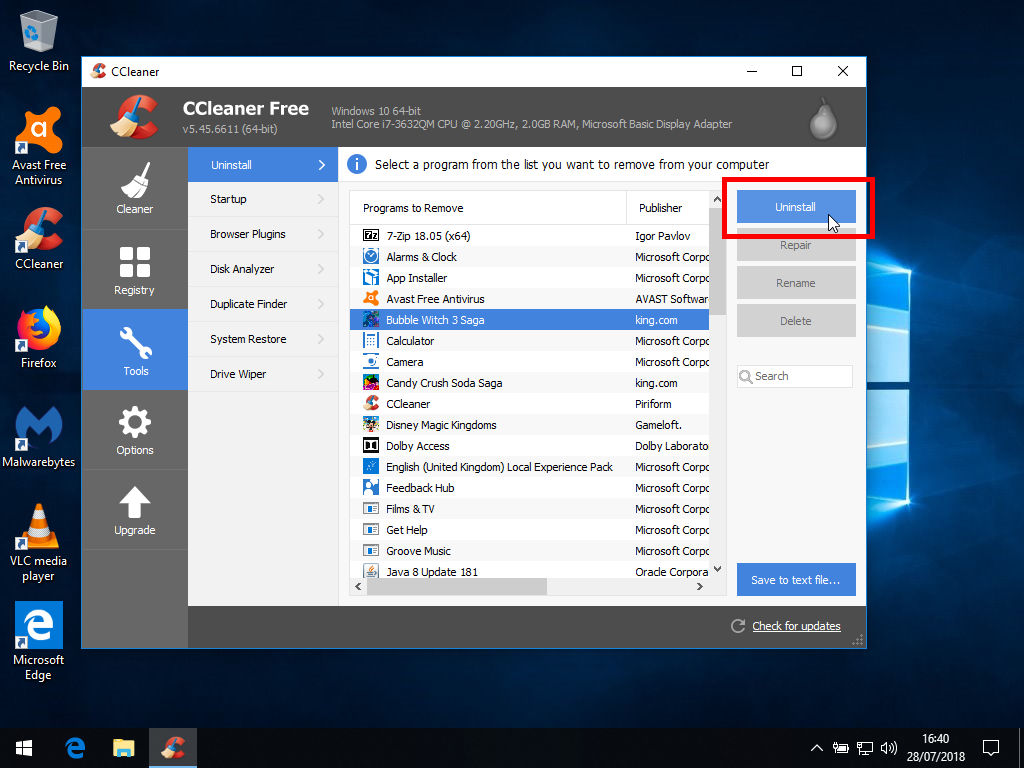This screenshot has height=768, width=1024.
Task: Click the program Search field
Action: click(x=795, y=376)
